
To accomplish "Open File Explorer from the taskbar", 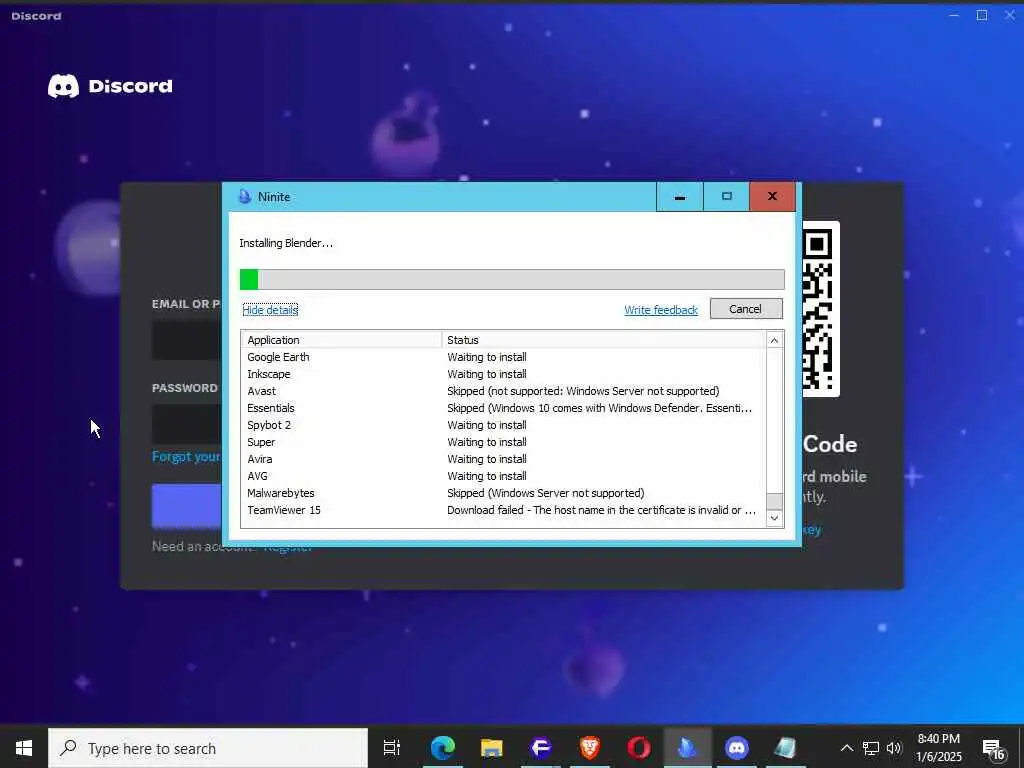I will click(492, 748).
